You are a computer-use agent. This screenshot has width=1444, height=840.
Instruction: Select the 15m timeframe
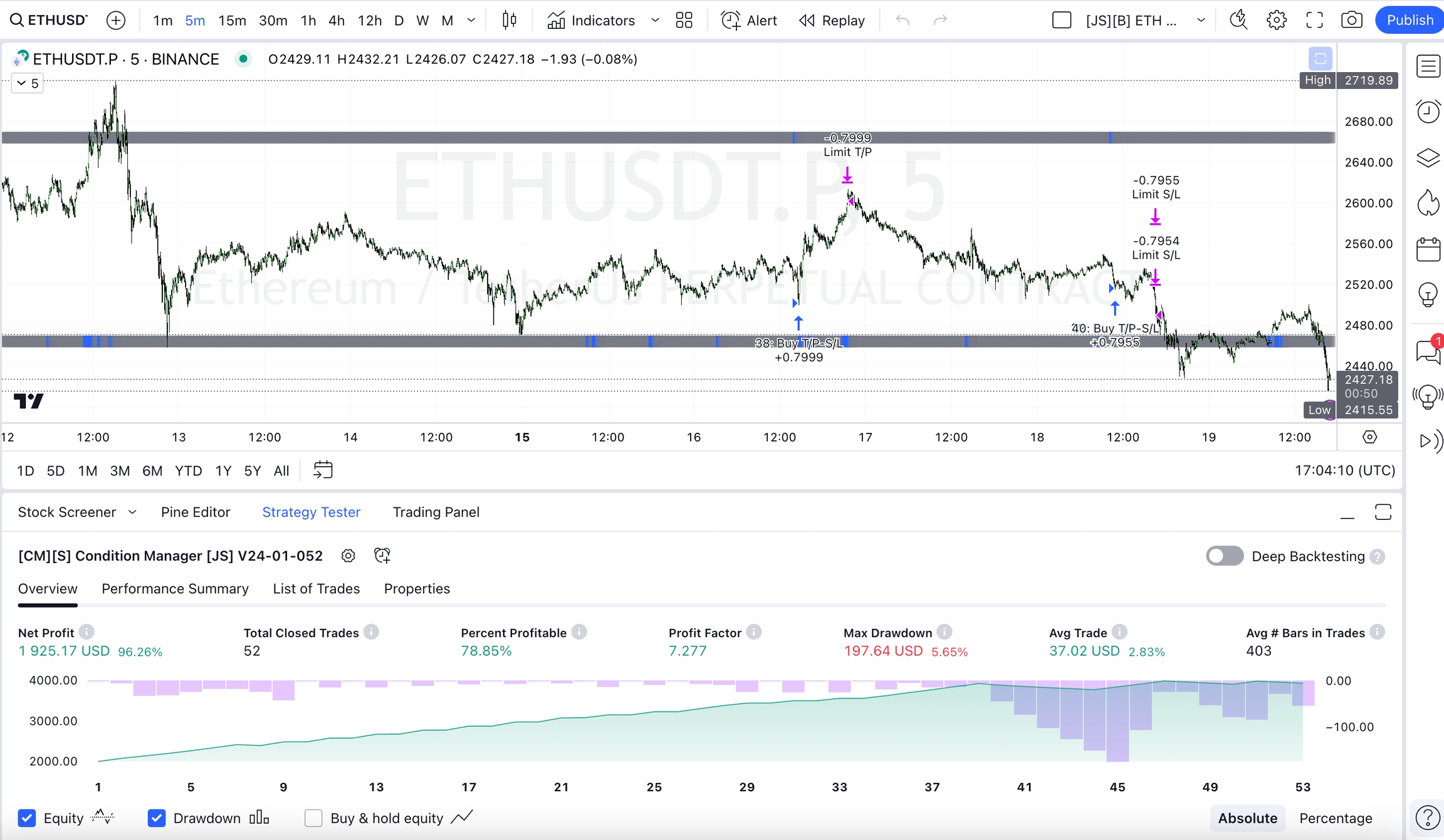pos(232,21)
